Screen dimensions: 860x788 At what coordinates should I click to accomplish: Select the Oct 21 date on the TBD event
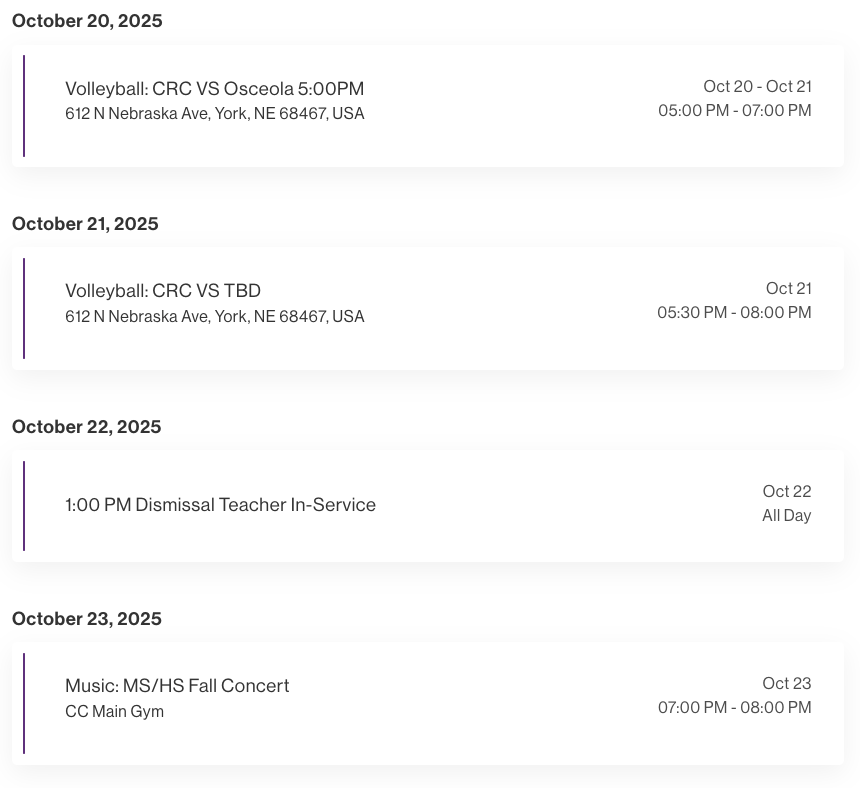[788, 289]
